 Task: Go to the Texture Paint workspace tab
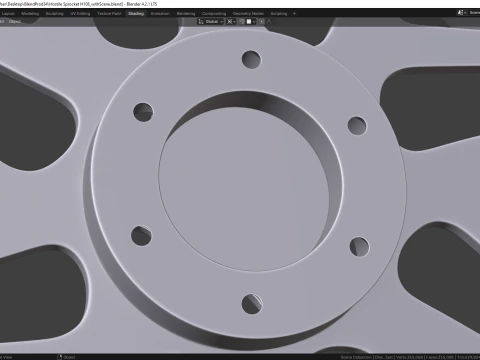109,14
